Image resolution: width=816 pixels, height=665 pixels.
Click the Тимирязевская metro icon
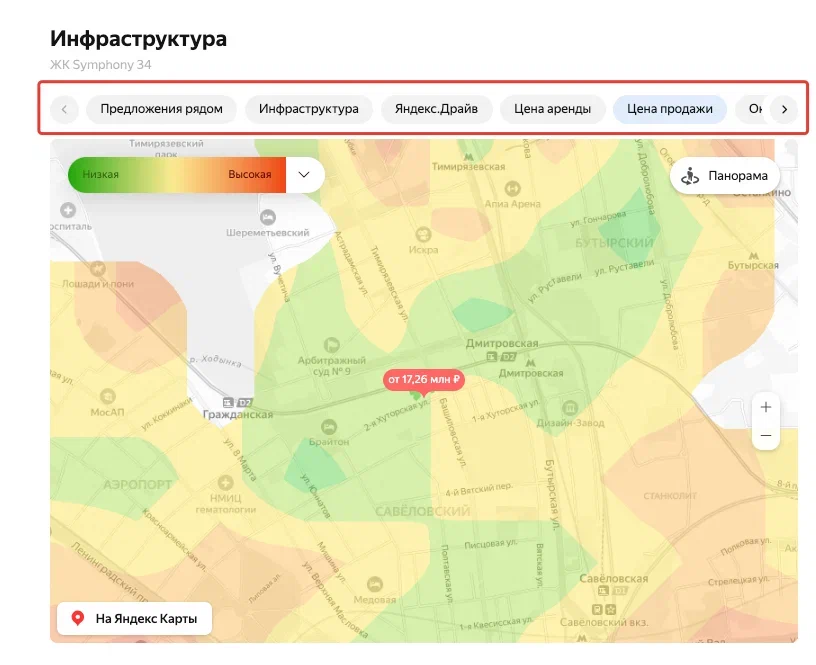click(x=468, y=156)
